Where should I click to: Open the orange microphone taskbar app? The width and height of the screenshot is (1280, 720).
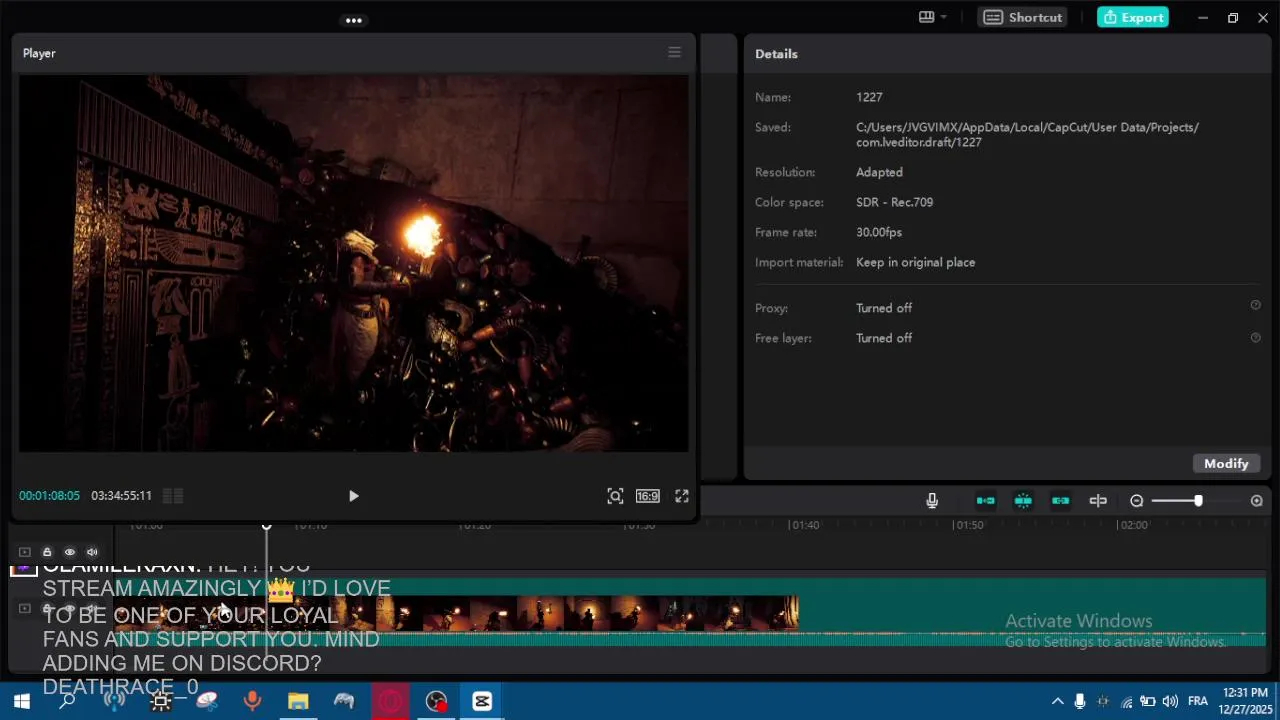[252, 701]
